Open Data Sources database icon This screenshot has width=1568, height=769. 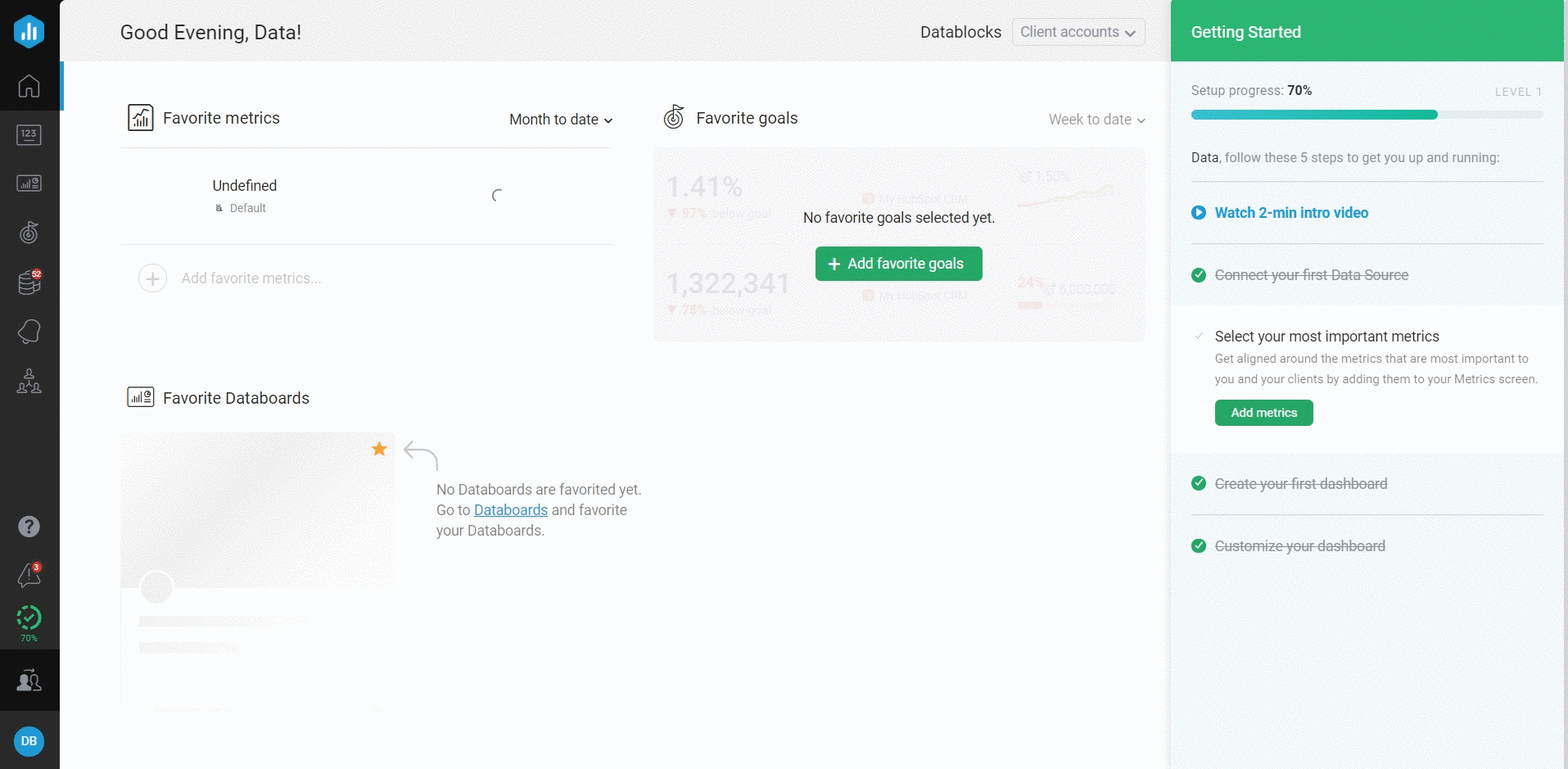pos(29,283)
